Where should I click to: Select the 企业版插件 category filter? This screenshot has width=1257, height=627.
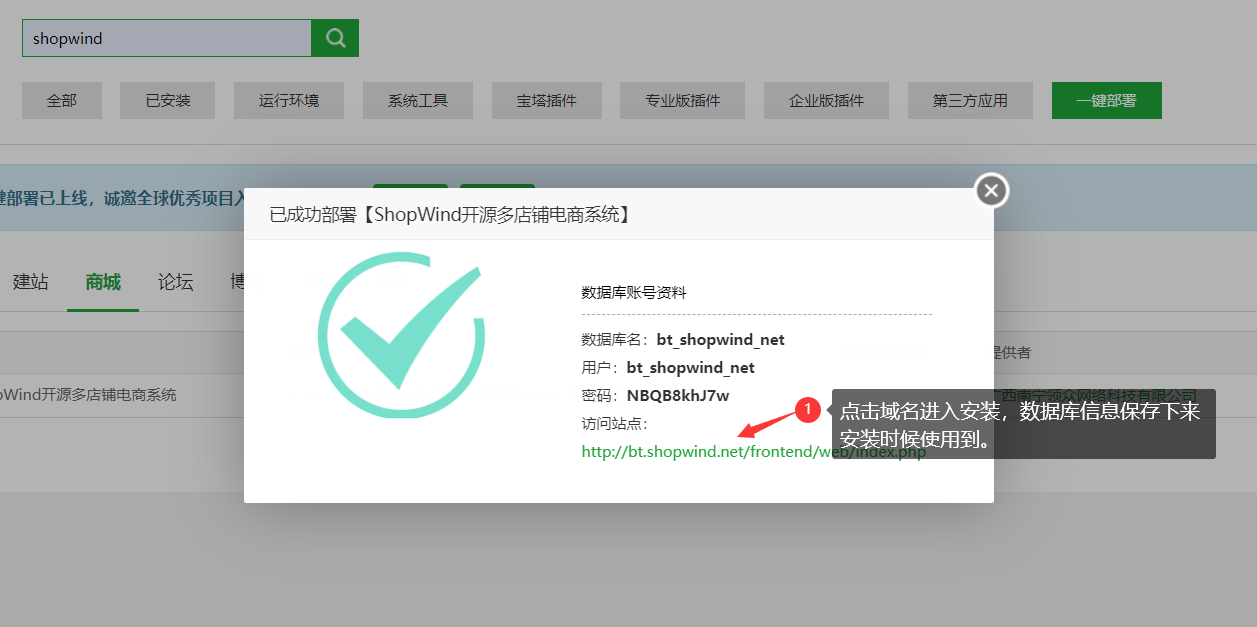pos(827,100)
